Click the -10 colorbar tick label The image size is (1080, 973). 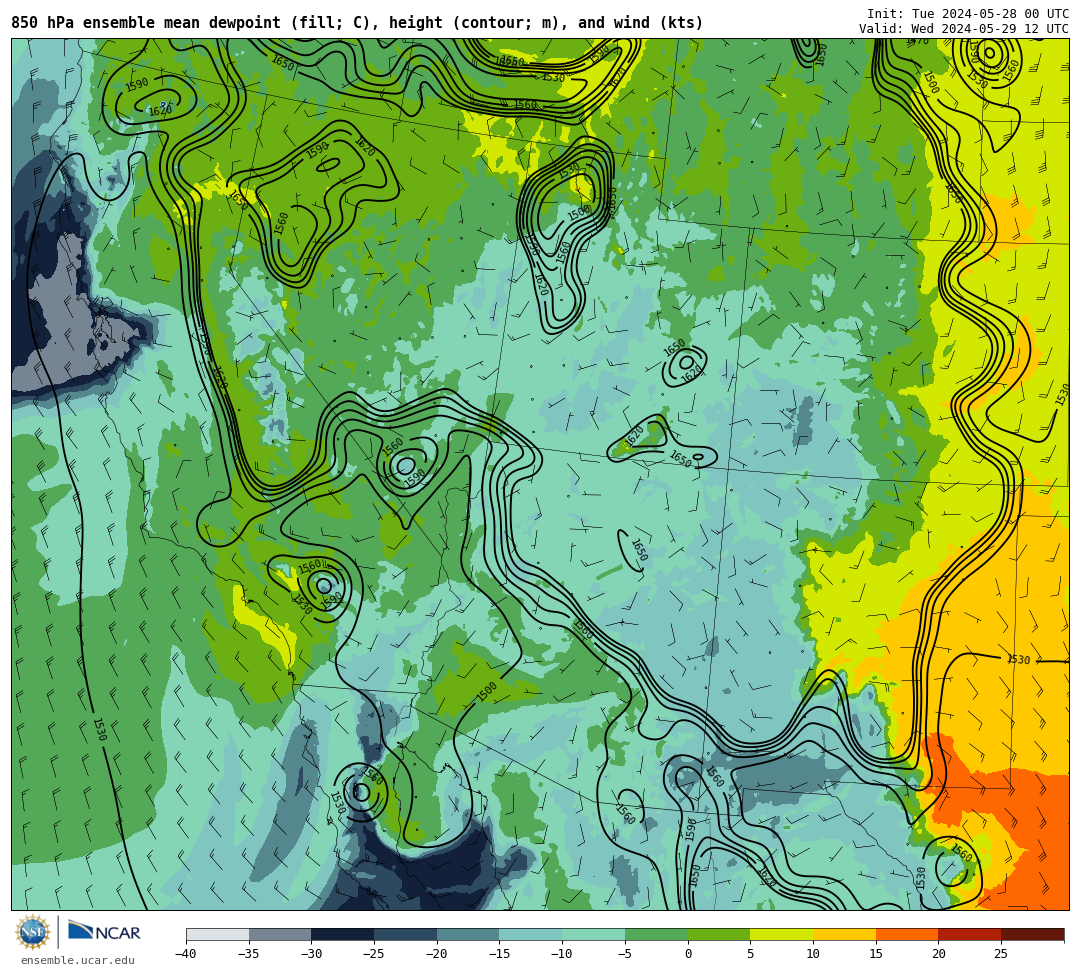561,954
